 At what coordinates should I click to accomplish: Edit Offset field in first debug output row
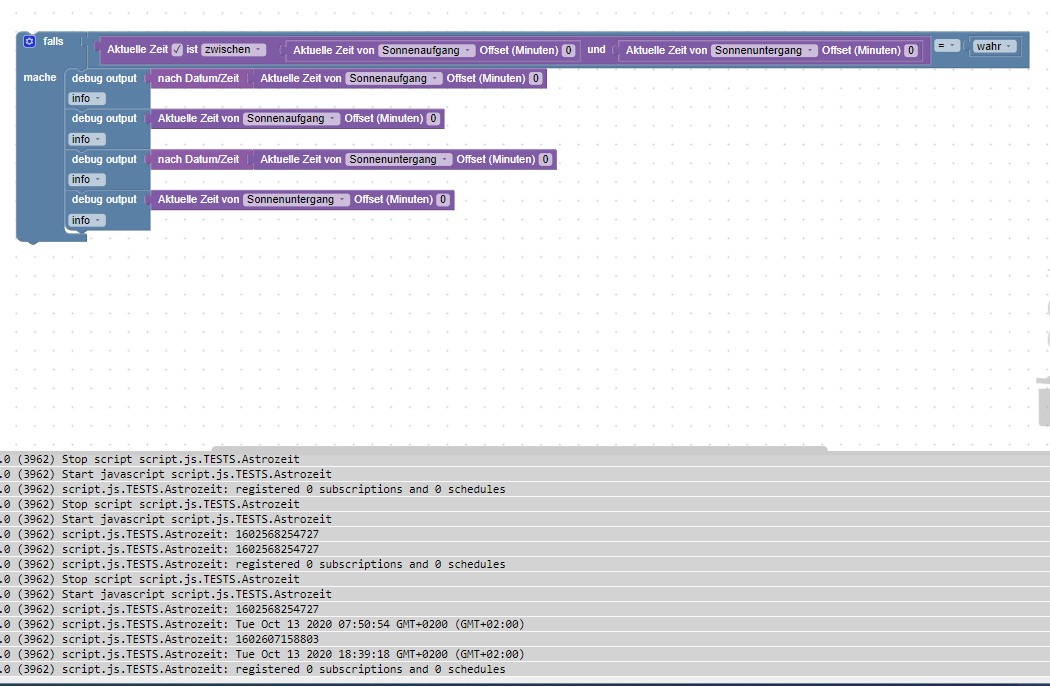click(x=536, y=78)
